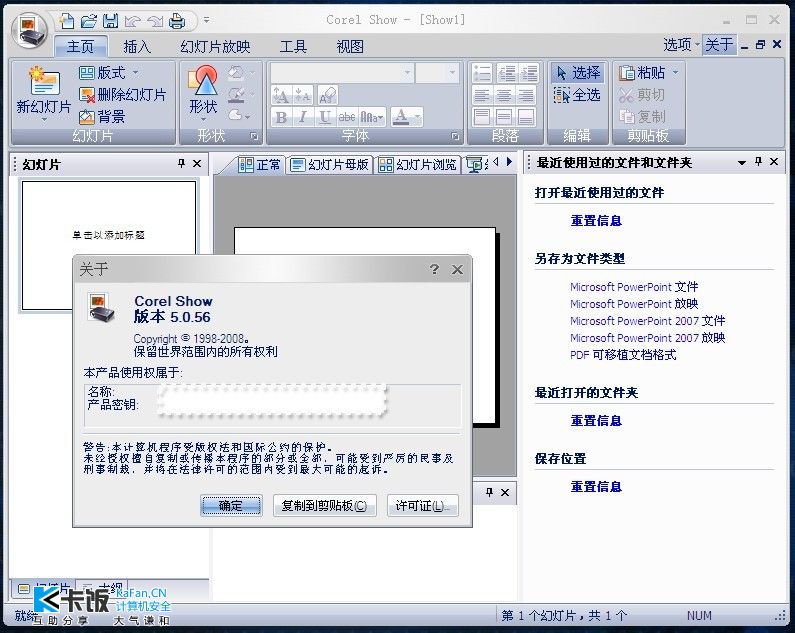The image size is (795, 633).
Task: Redo the action in the quick toolbar
Action: pos(155,21)
